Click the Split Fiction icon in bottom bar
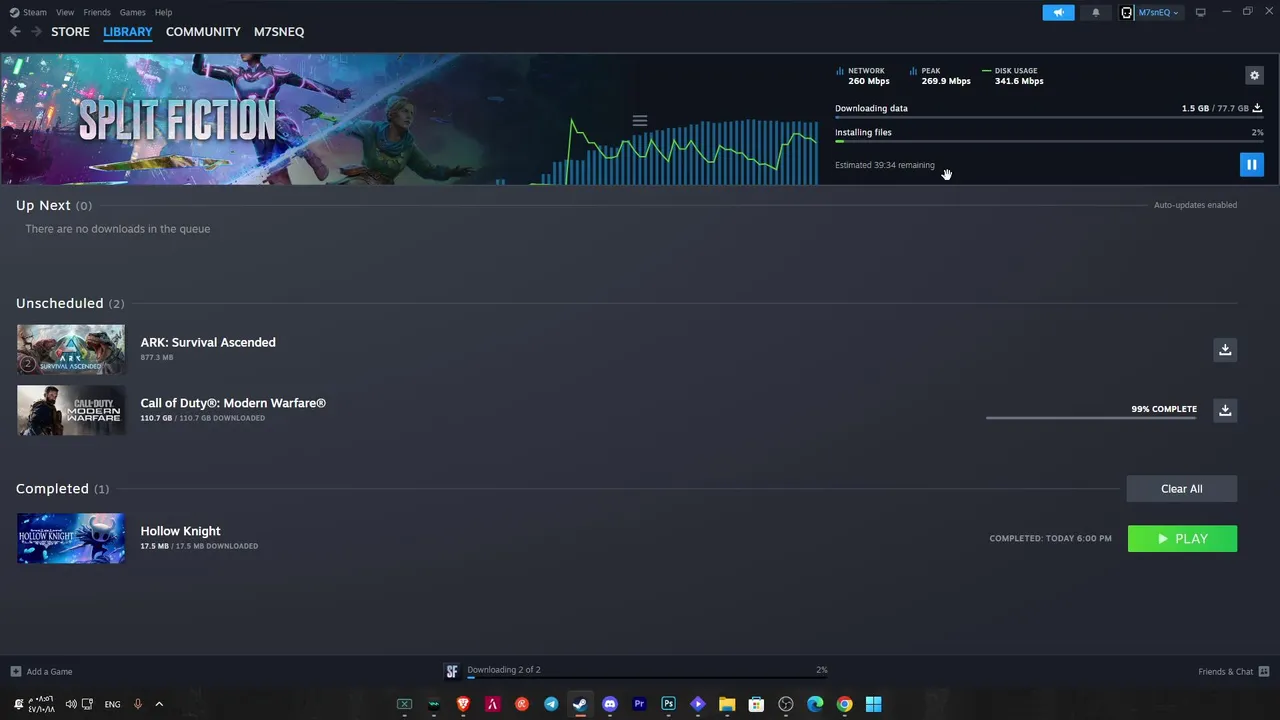 tap(452, 671)
